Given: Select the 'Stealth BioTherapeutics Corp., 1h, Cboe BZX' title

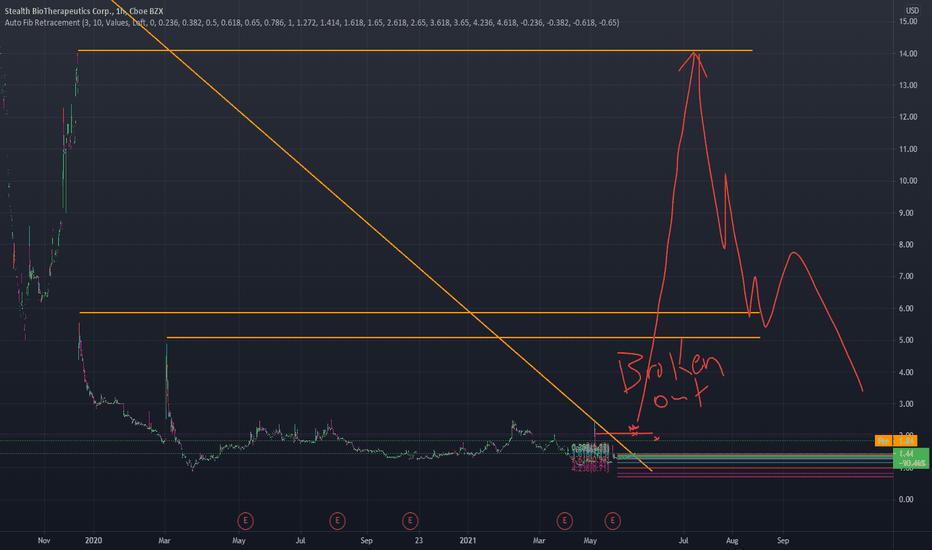Looking at the screenshot, I should pyautogui.click(x=84, y=11).
